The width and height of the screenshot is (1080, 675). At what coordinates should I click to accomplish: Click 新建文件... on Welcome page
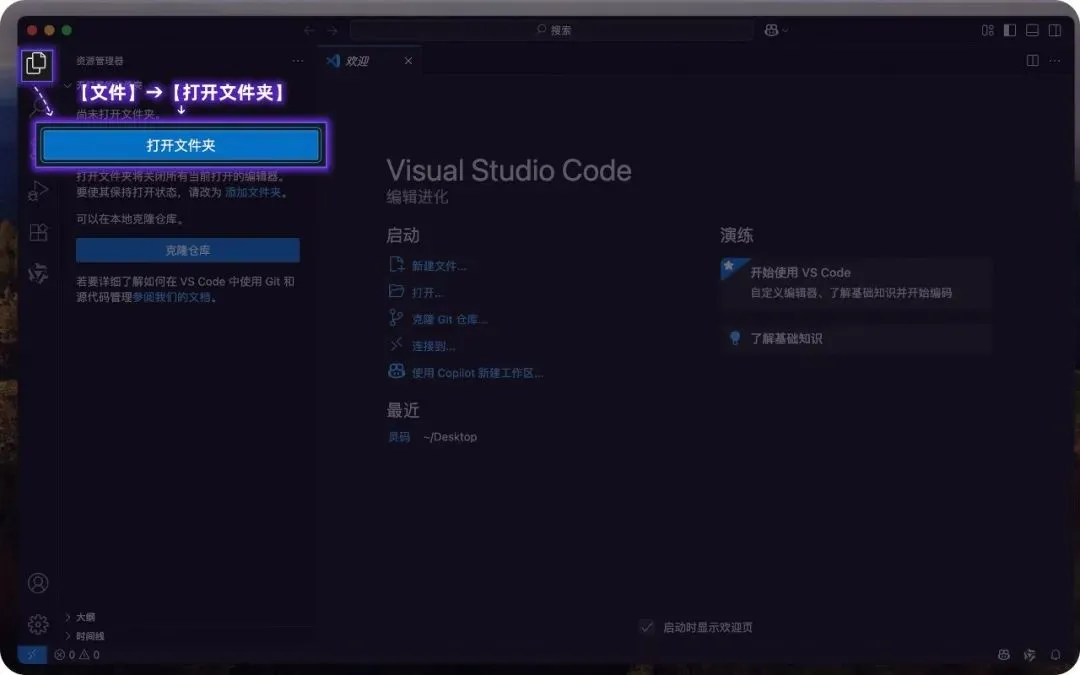tap(439, 266)
